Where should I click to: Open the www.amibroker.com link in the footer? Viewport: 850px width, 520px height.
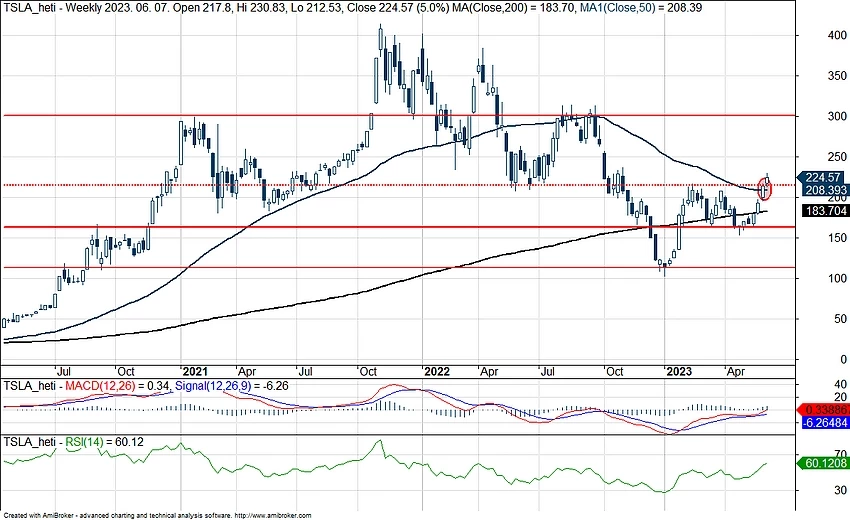[274, 516]
